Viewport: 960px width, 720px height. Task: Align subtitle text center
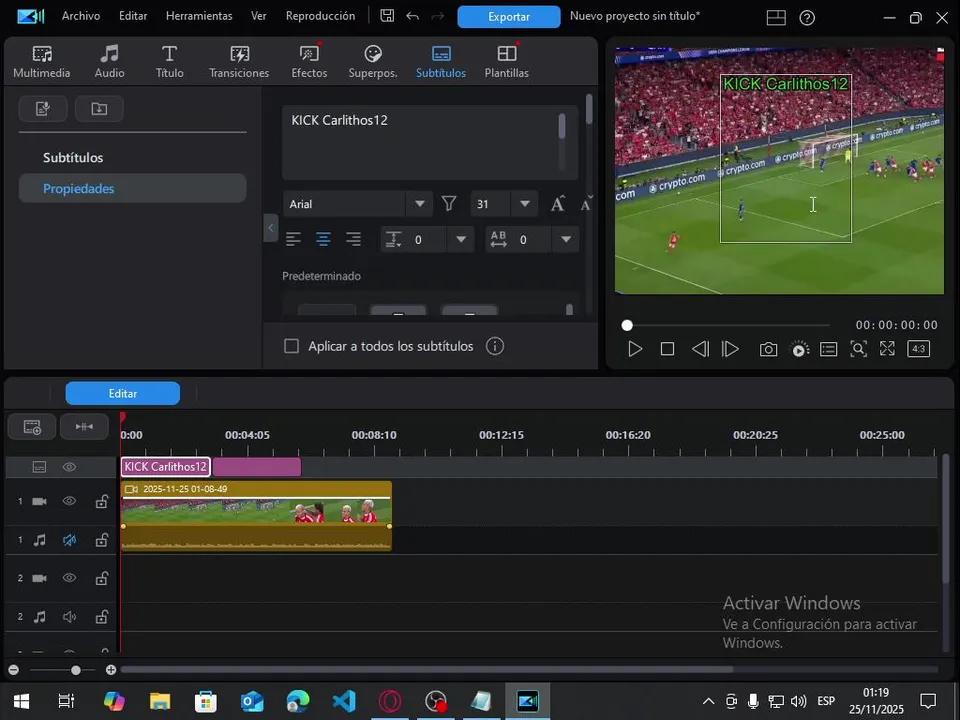coord(323,239)
